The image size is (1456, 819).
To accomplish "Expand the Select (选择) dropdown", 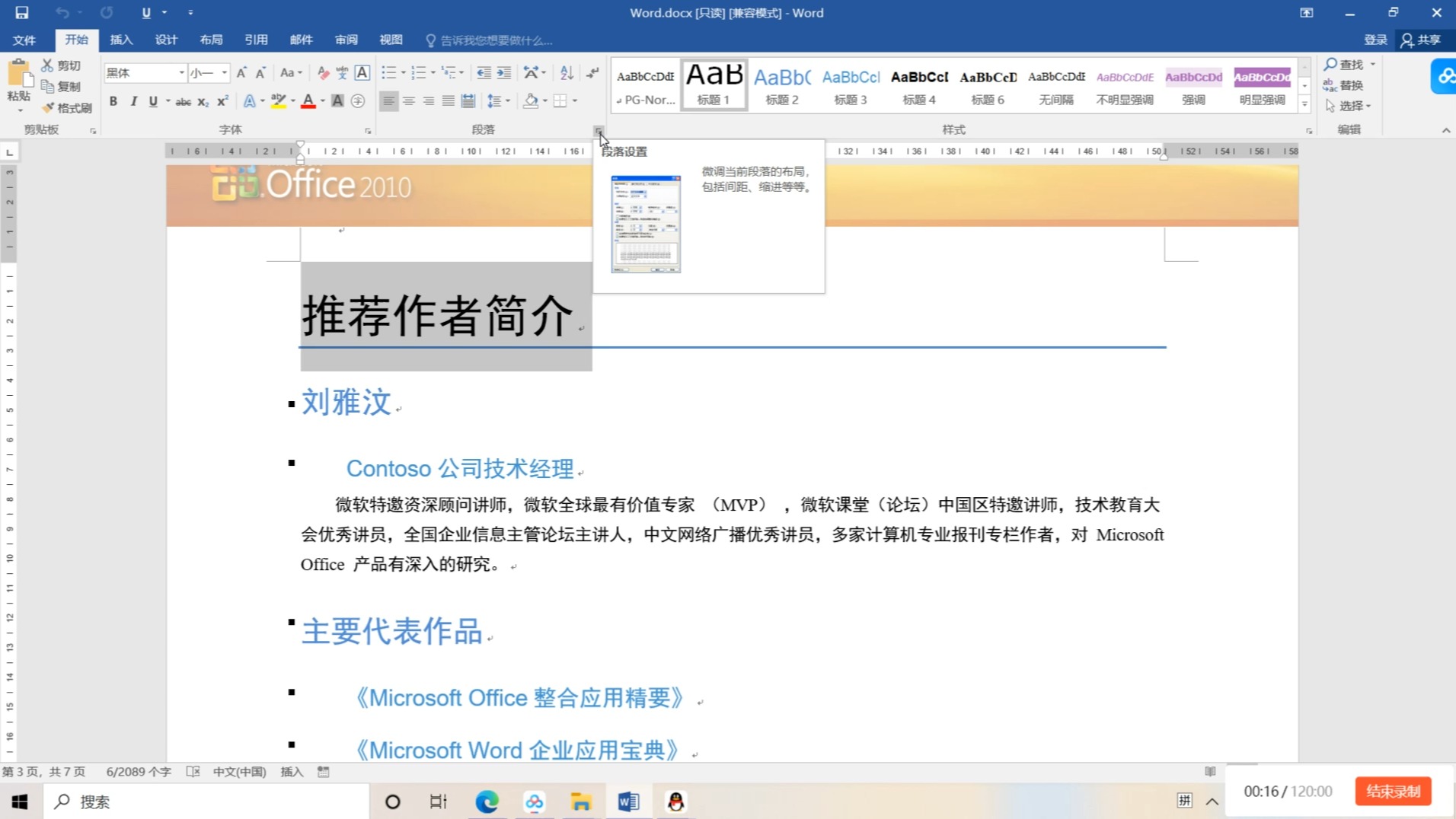I will tap(1349, 106).
